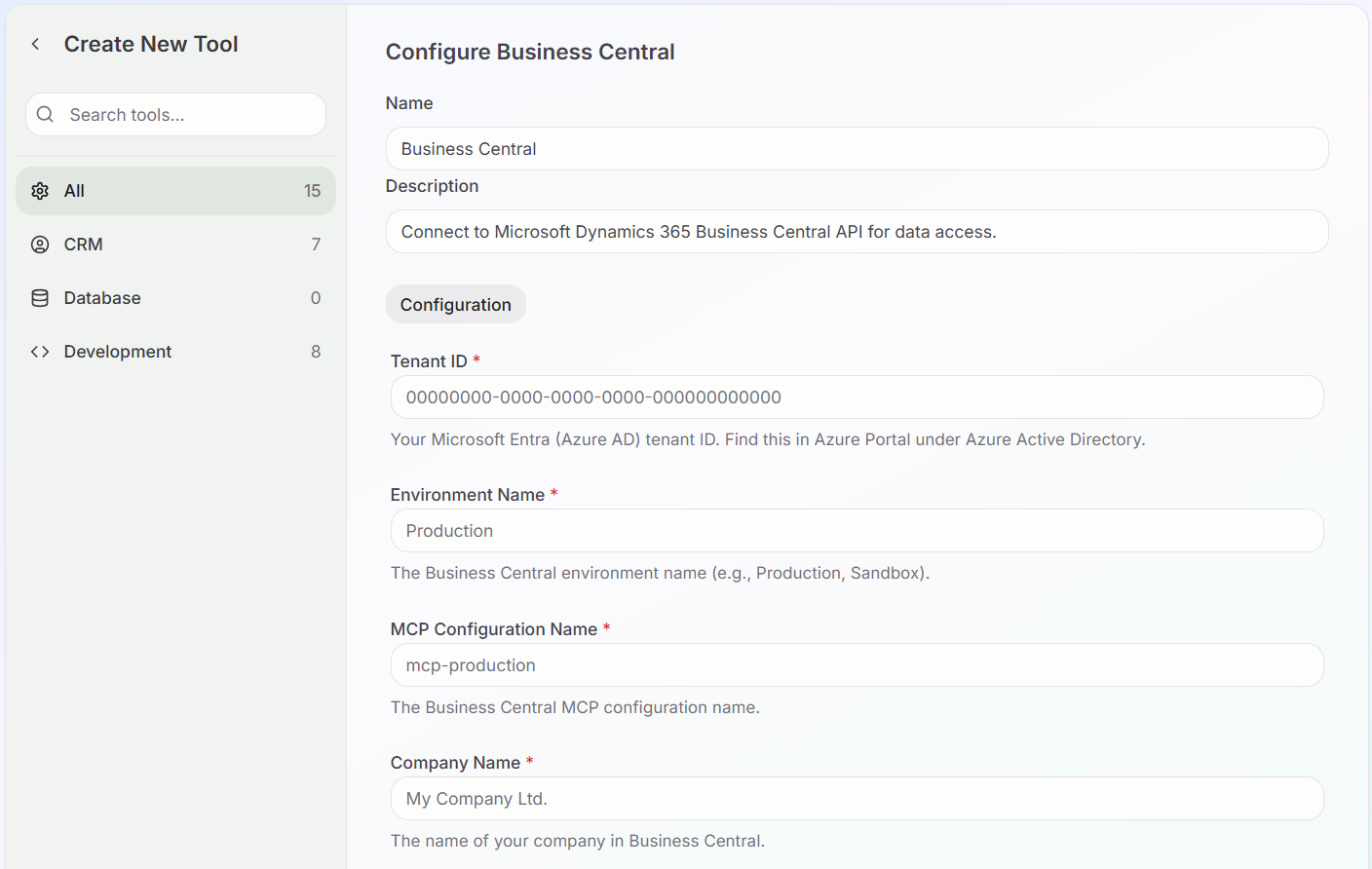Click the Company Name label

(x=455, y=763)
